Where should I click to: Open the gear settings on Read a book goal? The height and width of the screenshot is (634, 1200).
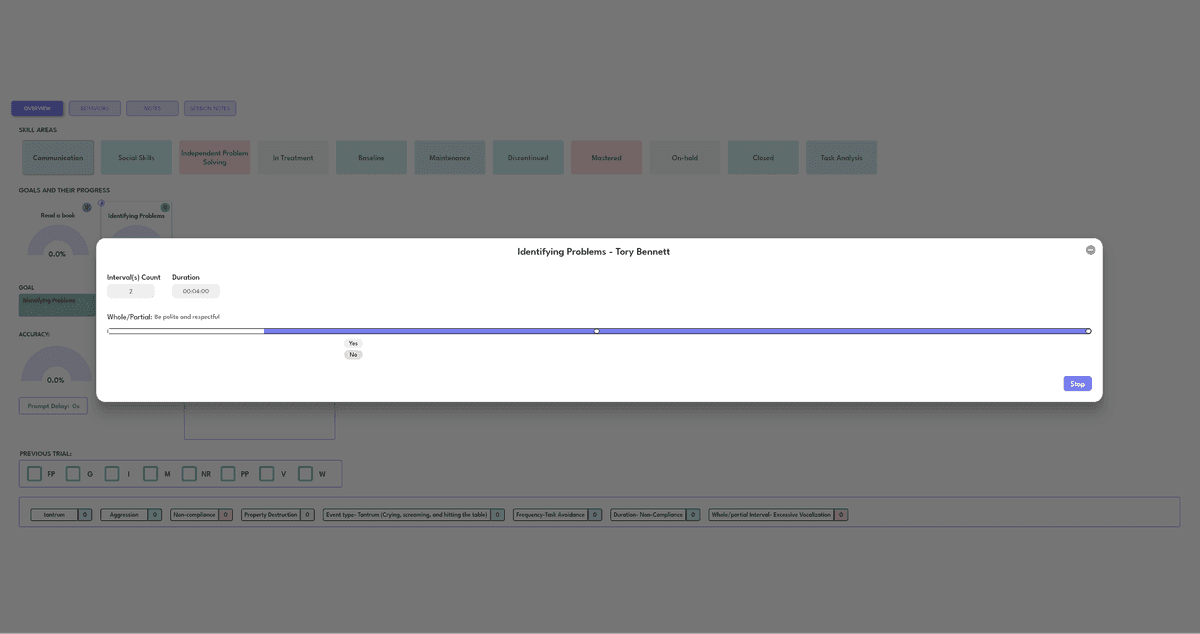pyautogui.click(x=86, y=207)
